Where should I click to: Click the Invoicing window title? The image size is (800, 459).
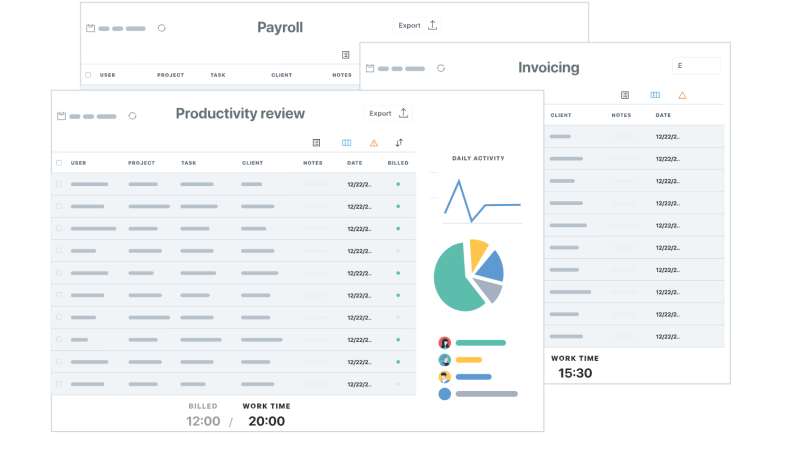coord(549,67)
